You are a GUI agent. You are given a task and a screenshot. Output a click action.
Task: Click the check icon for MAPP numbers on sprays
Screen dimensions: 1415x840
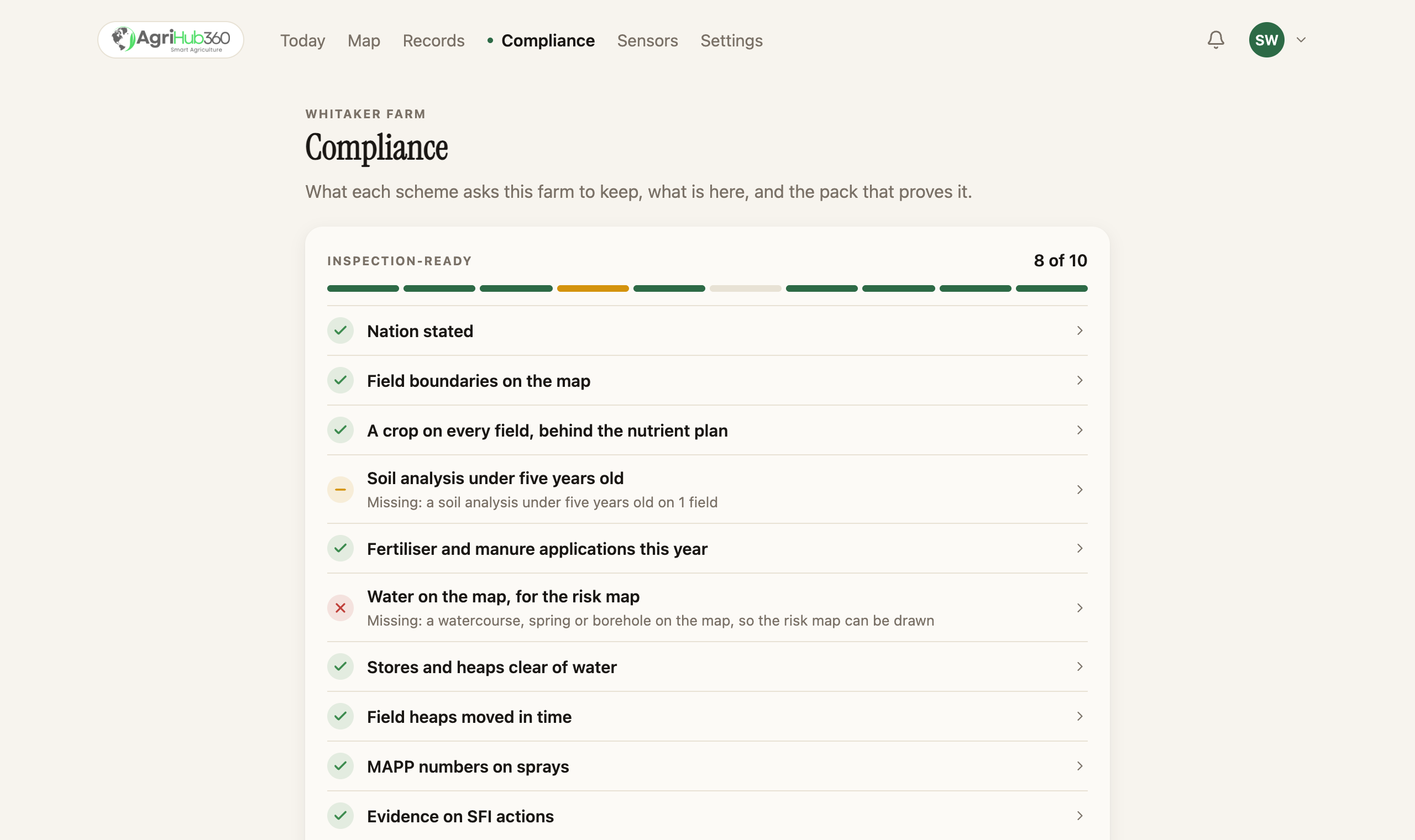pos(340,767)
